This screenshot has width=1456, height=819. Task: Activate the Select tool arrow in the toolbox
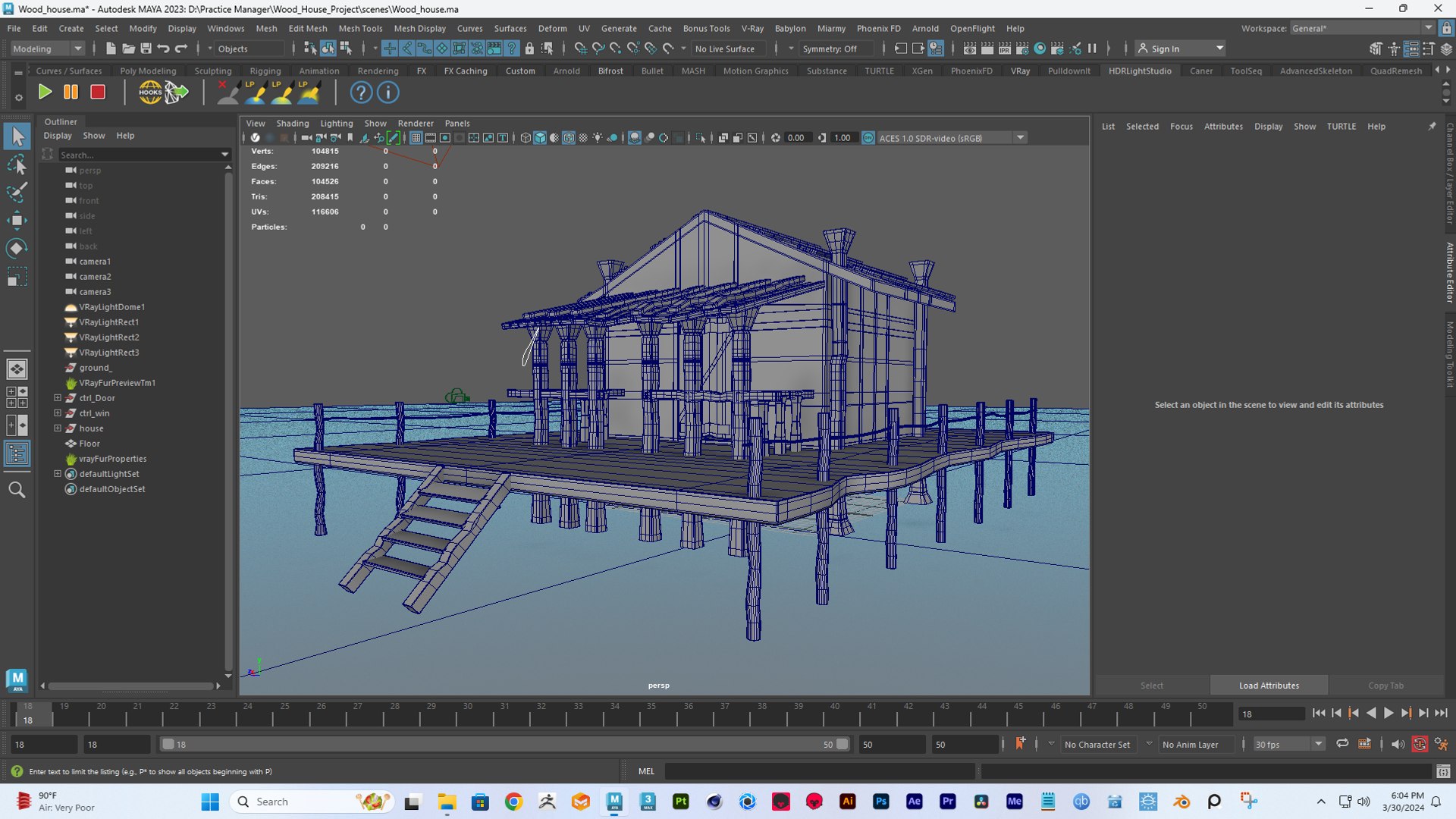tap(17, 136)
